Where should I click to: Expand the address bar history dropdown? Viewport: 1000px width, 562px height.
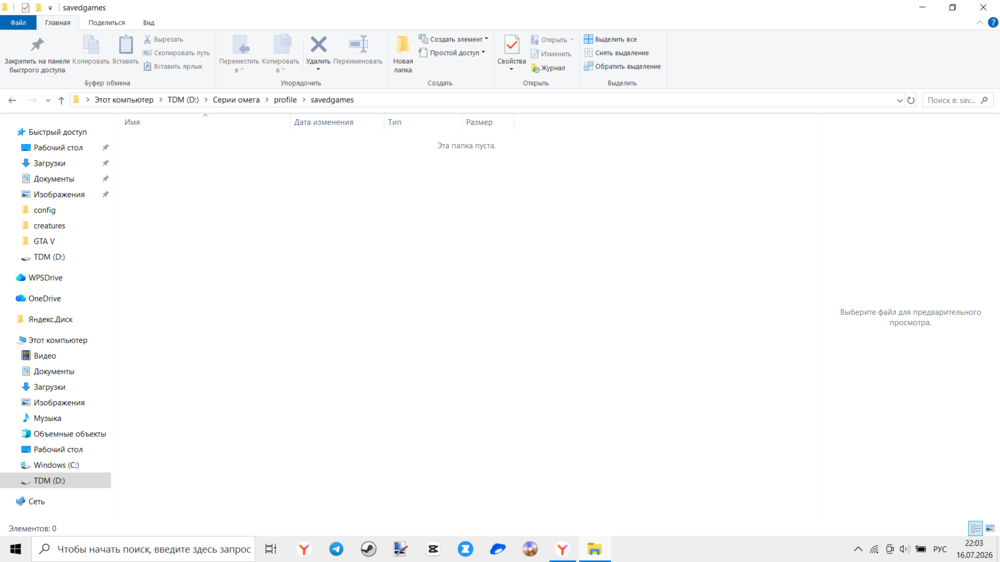(899, 100)
